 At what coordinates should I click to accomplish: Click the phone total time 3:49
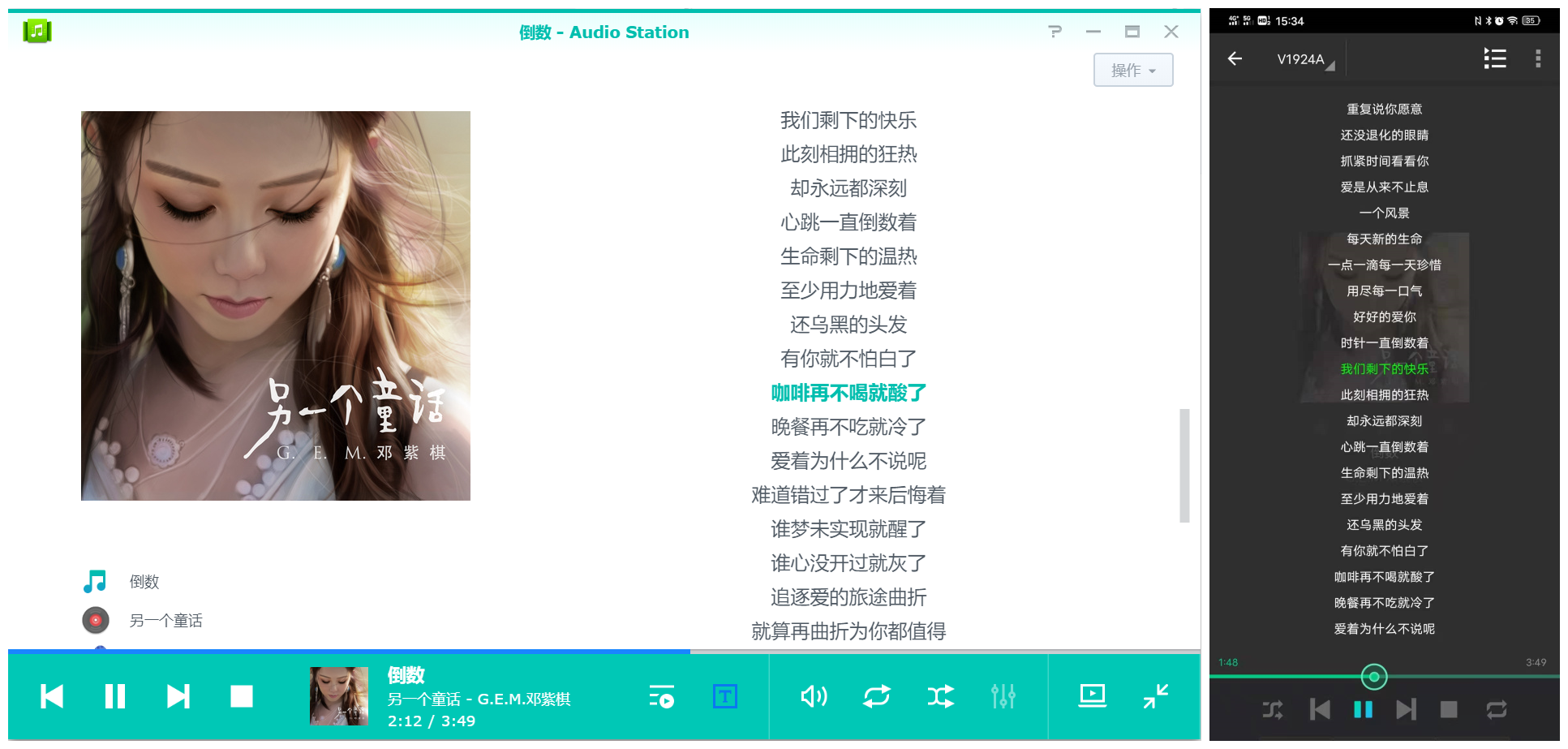(x=1536, y=662)
